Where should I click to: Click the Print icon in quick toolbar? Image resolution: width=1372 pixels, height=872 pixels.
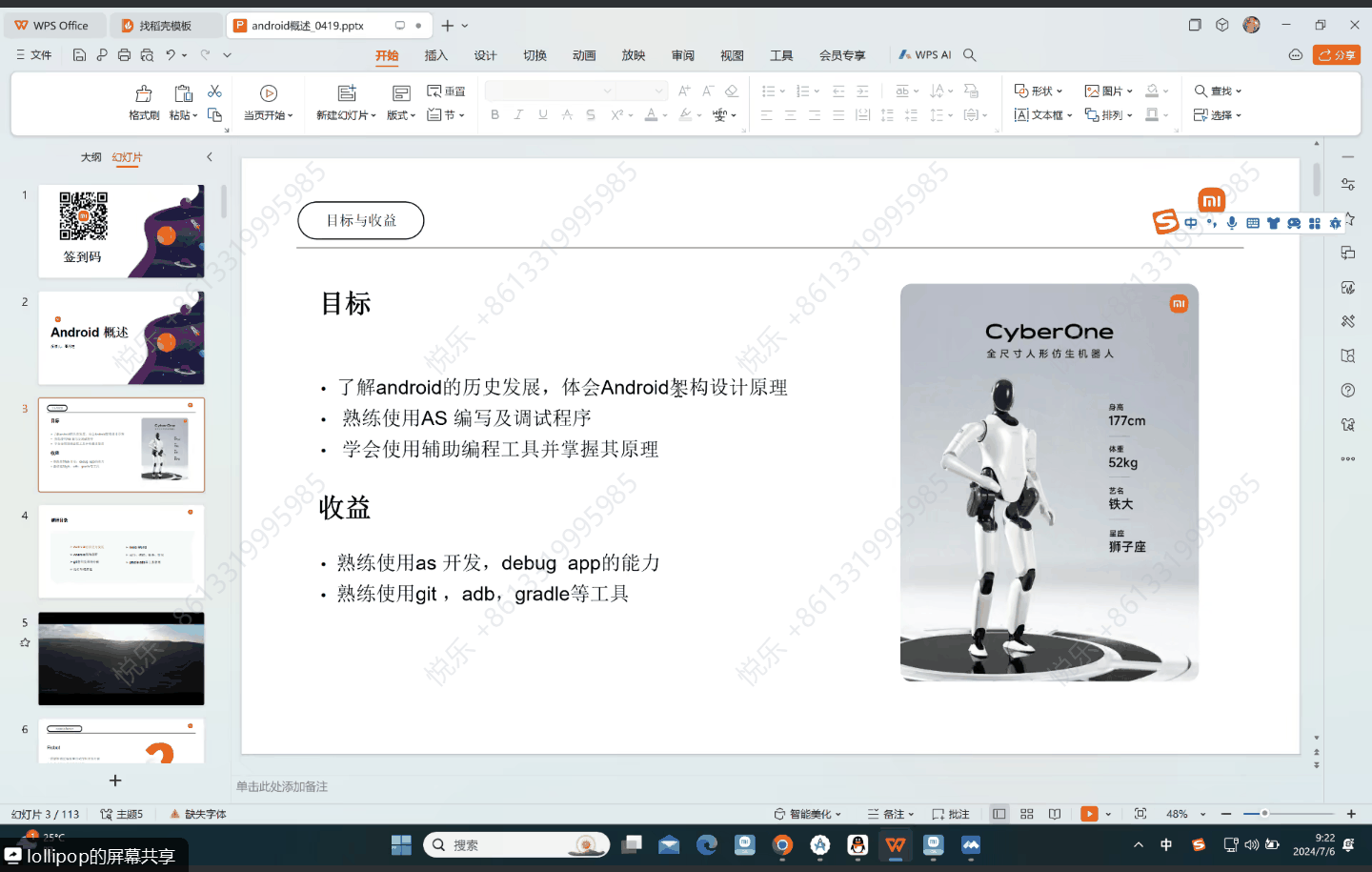pos(124,55)
